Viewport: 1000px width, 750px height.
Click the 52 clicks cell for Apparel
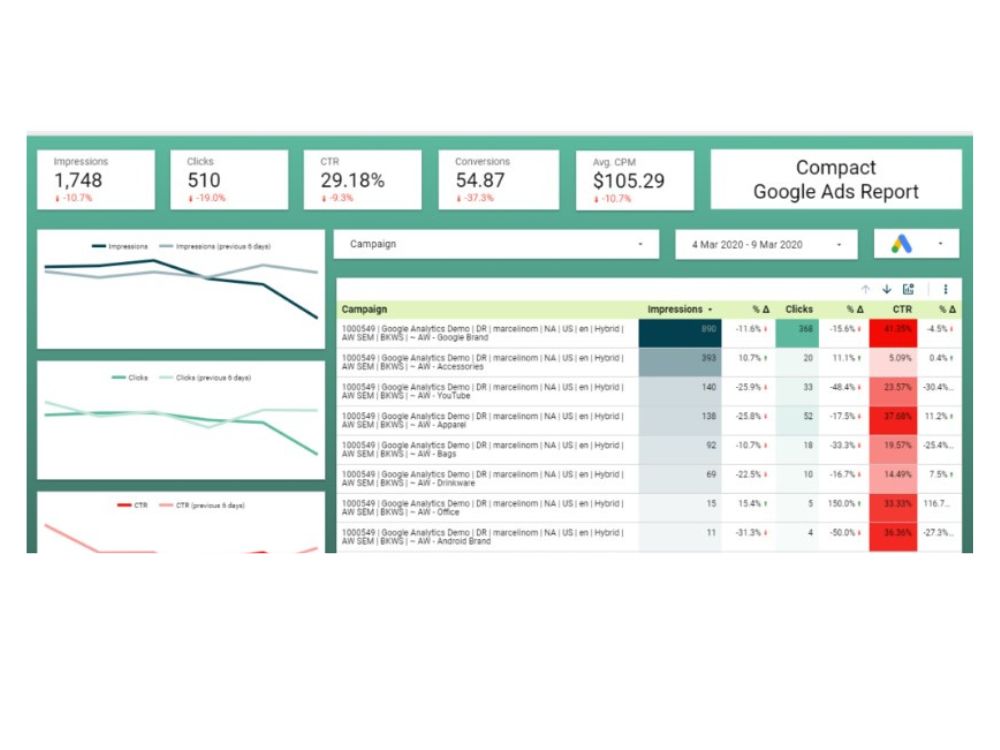tap(797, 420)
